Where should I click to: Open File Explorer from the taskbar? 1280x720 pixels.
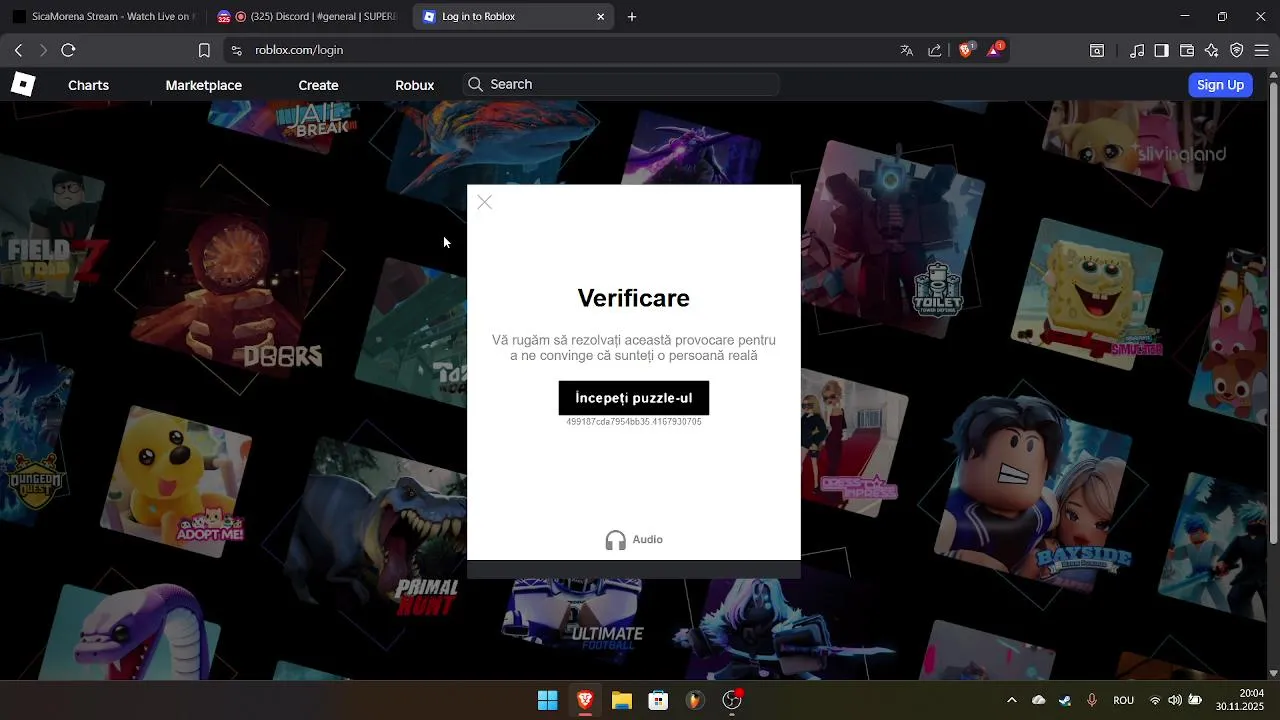(x=622, y=700)
